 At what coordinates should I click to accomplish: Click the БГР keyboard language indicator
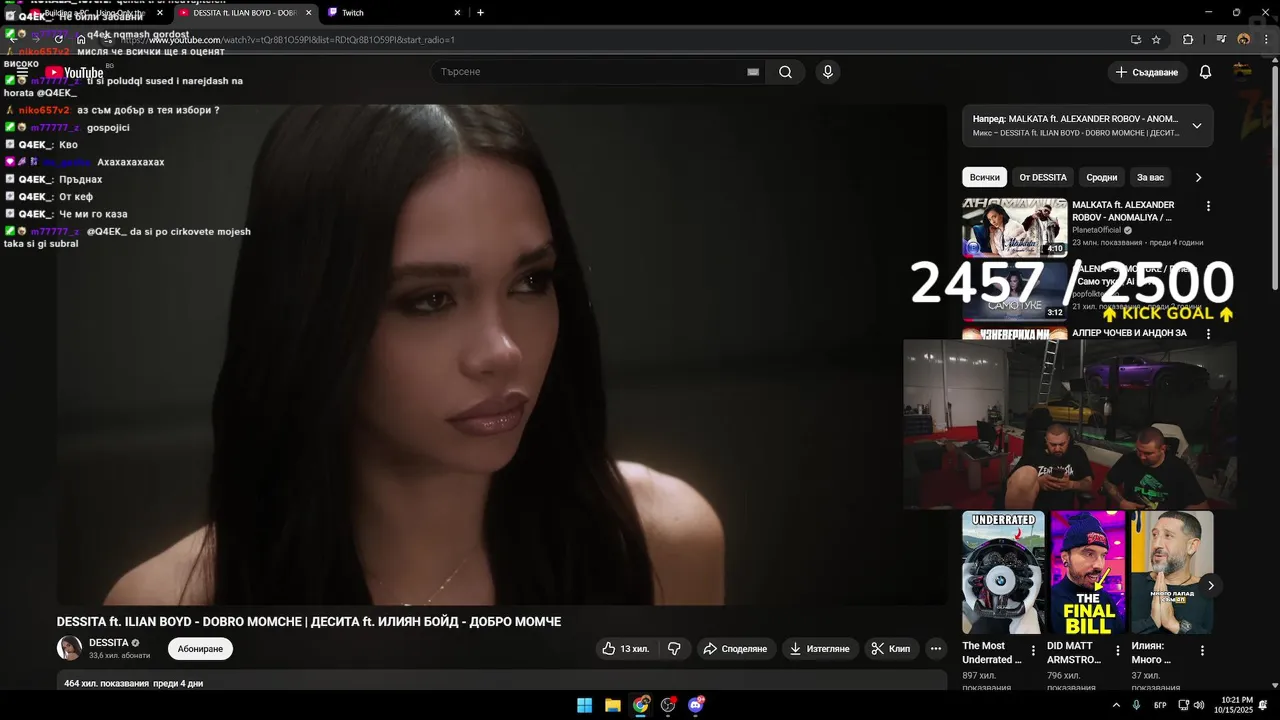(x=1160, y=705)
